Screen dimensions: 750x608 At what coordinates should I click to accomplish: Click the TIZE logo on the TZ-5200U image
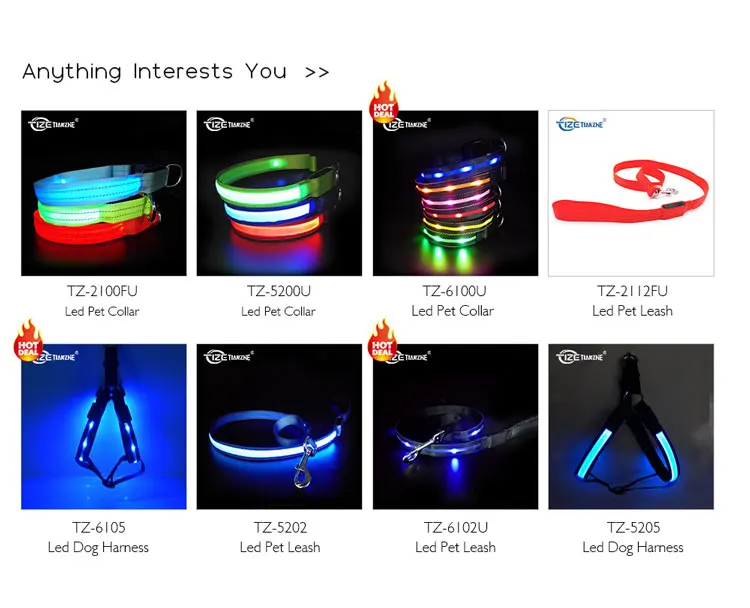(229, 124)
